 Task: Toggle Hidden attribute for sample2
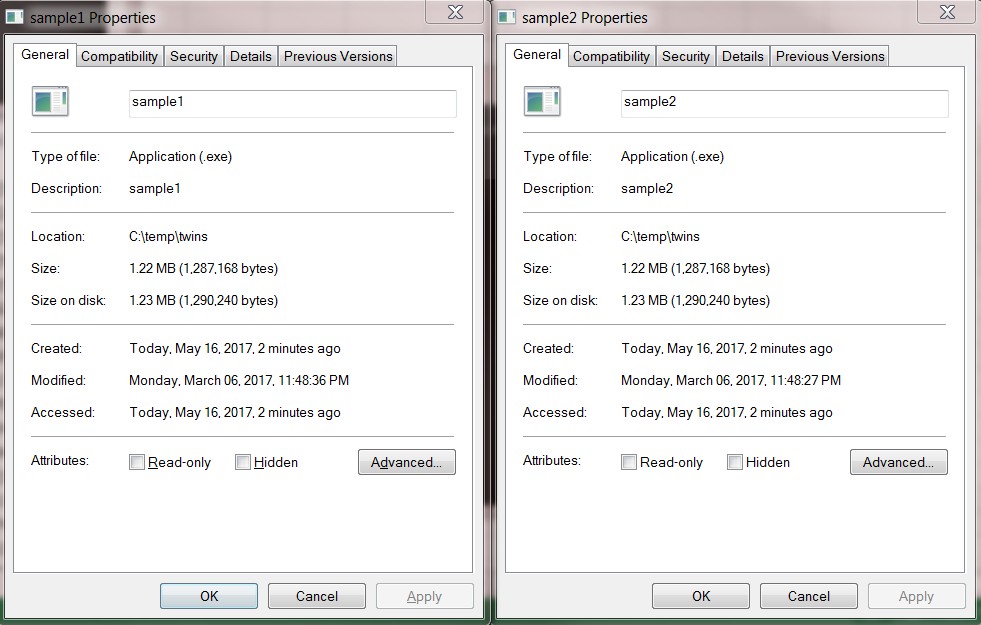735,462
